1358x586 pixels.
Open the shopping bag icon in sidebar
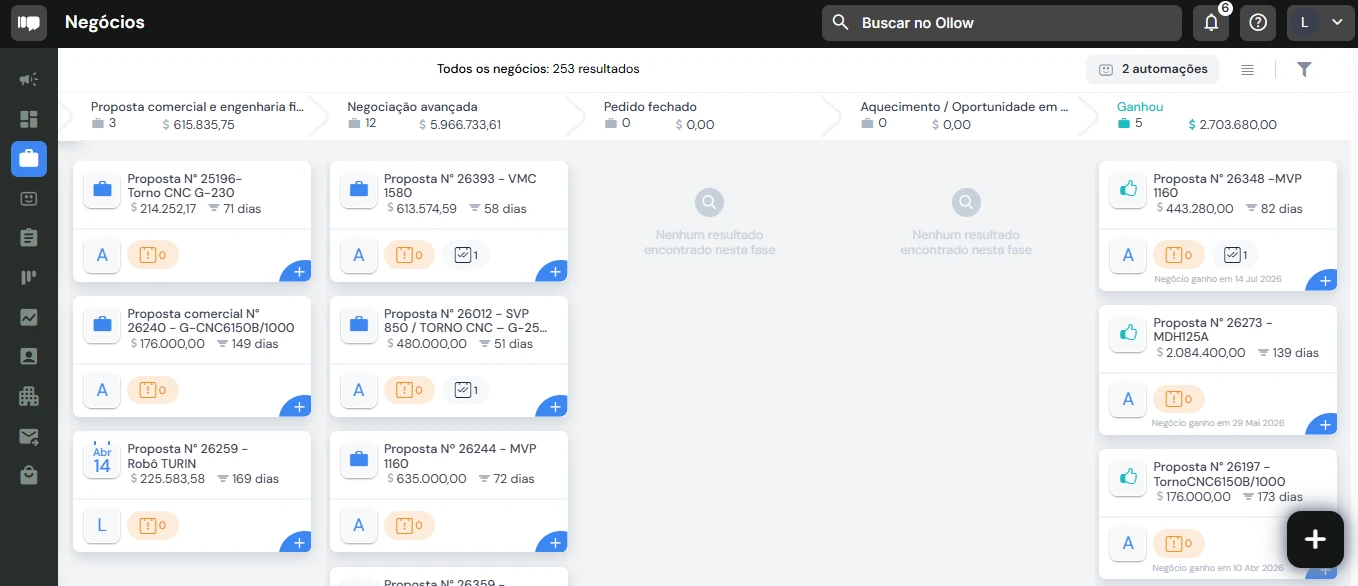(x=29, y=475)
